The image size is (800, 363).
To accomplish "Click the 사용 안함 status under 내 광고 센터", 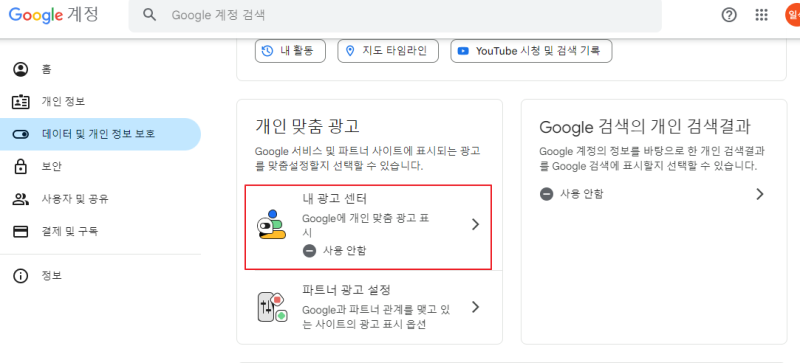I will (x=334, y=251).
